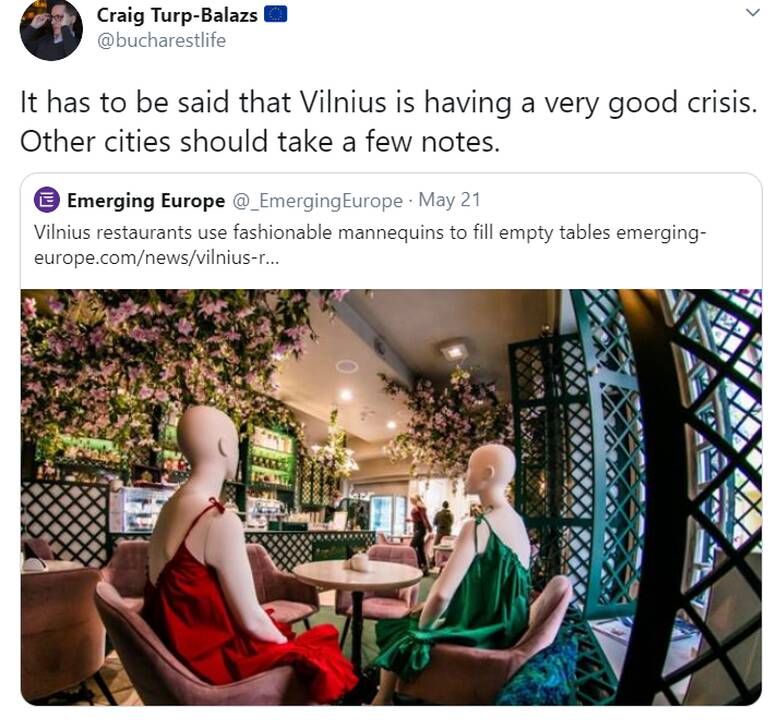Click the round table between the mannequins
Viewport: 777px width, 720px height.
(357, 577)
